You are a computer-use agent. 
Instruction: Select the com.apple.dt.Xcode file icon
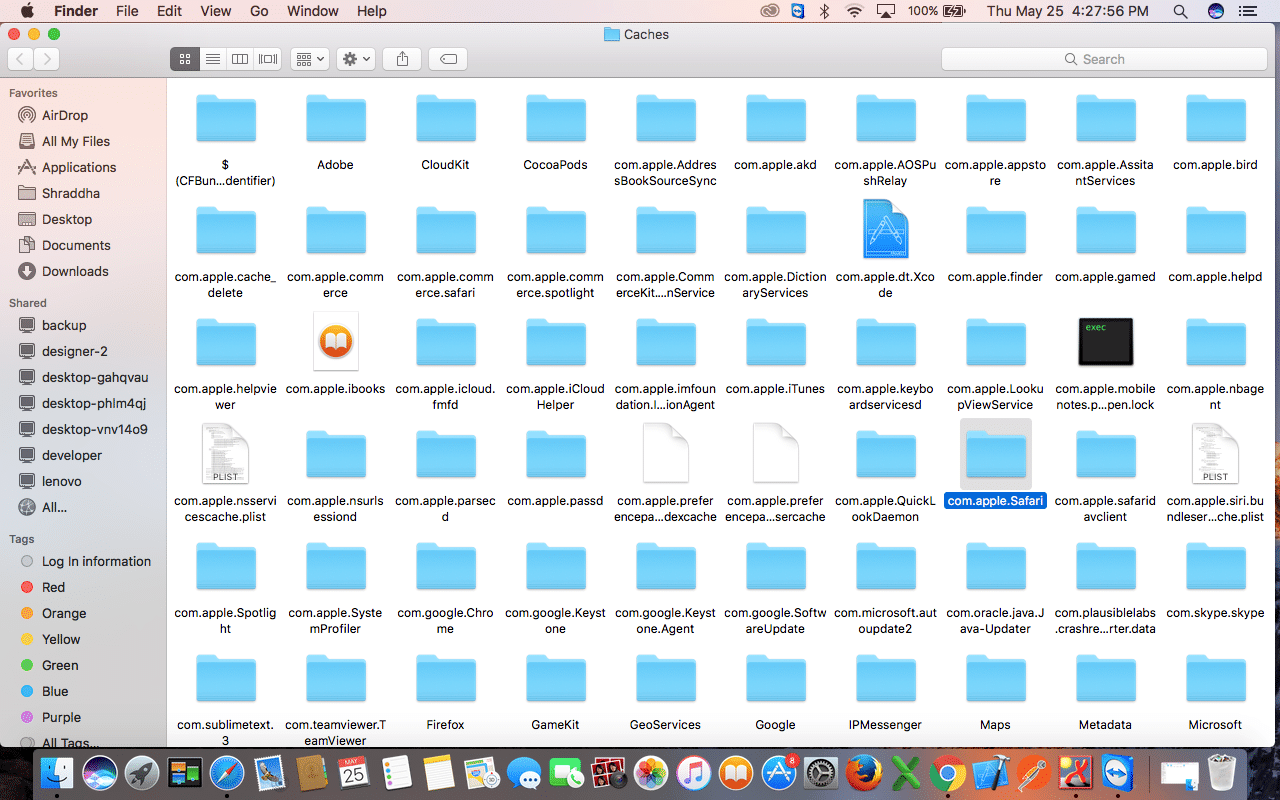[x=885, y=229]
